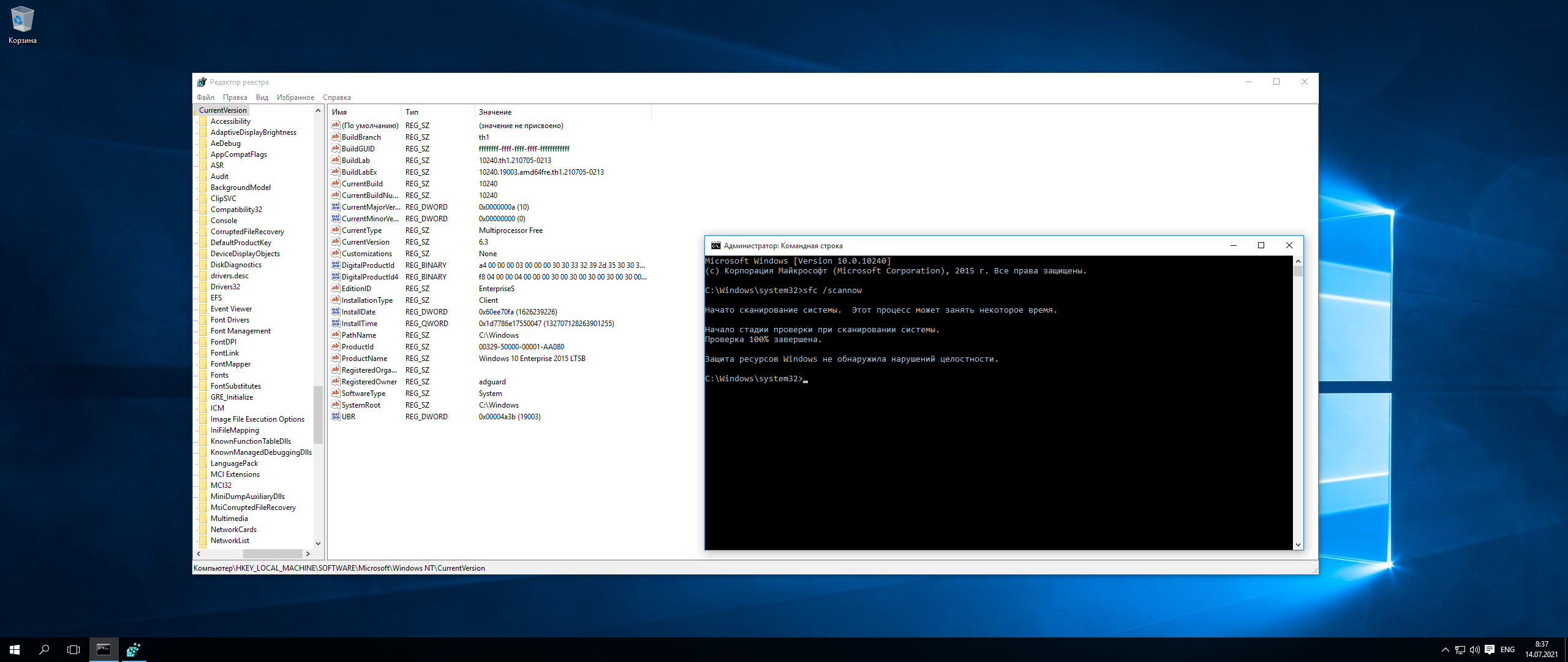Viewport: 1568px width, 662px height.
Task: Select the InstallTime QWORD icon
Action: [x=336, y=323]
